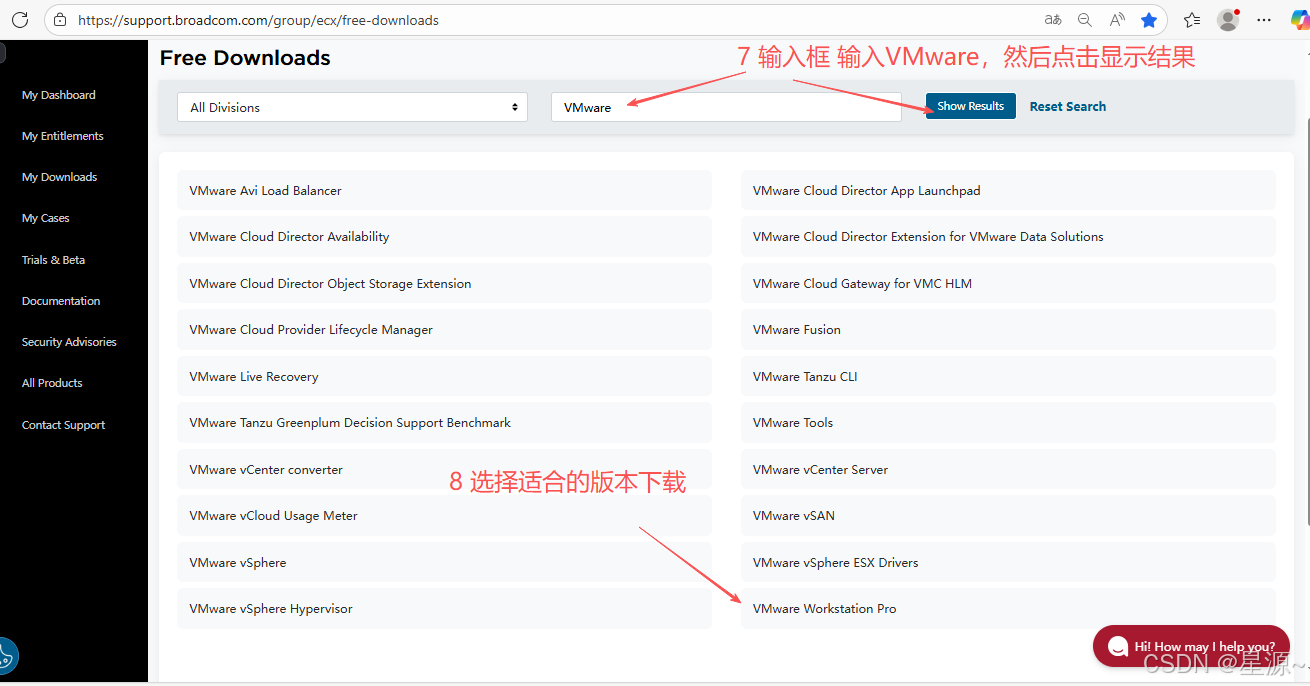Select VMware Cloud Provider Lifecycle Manager
1310x686 pixels.
444,329
